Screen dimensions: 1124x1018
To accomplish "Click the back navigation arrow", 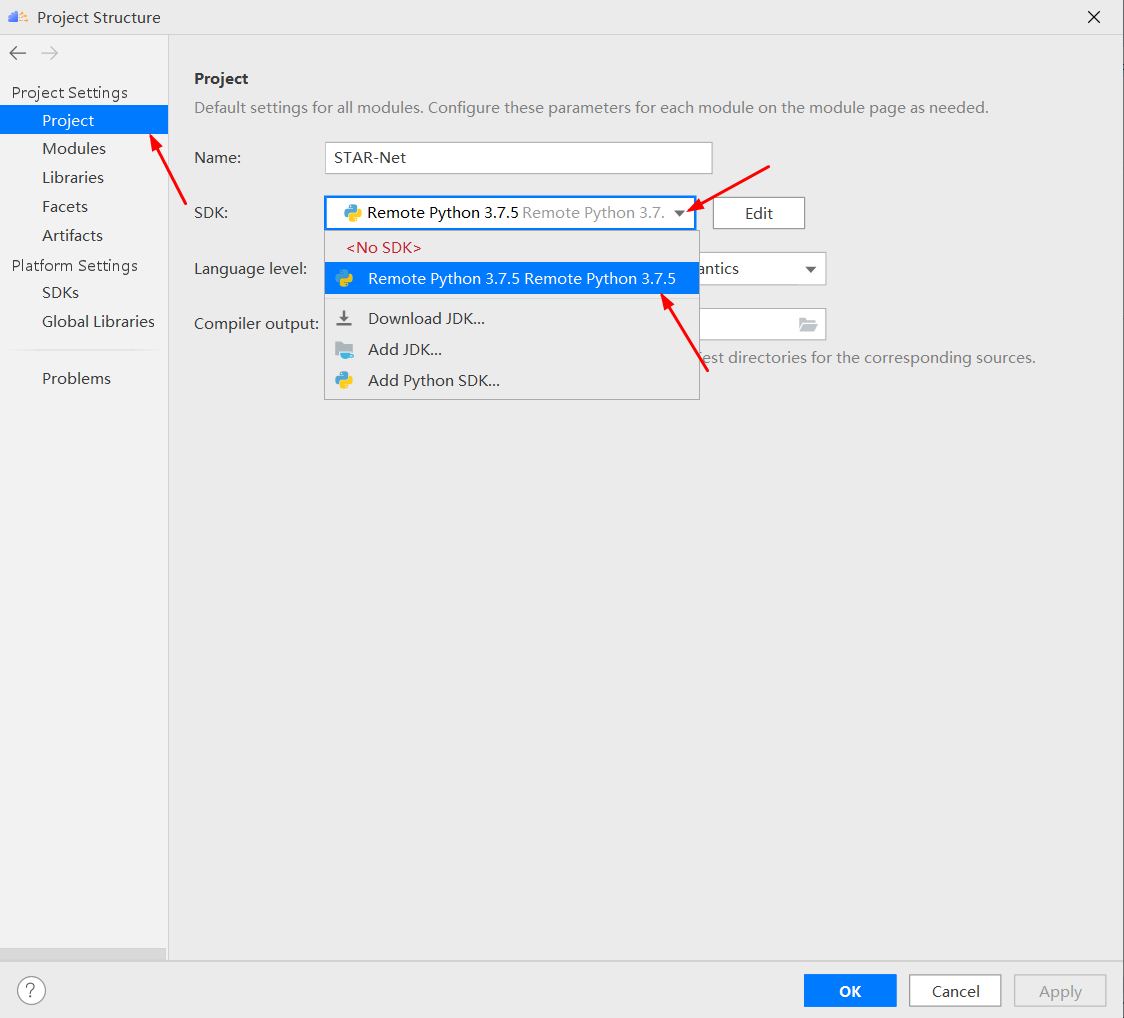I will (x=18, y=54).
